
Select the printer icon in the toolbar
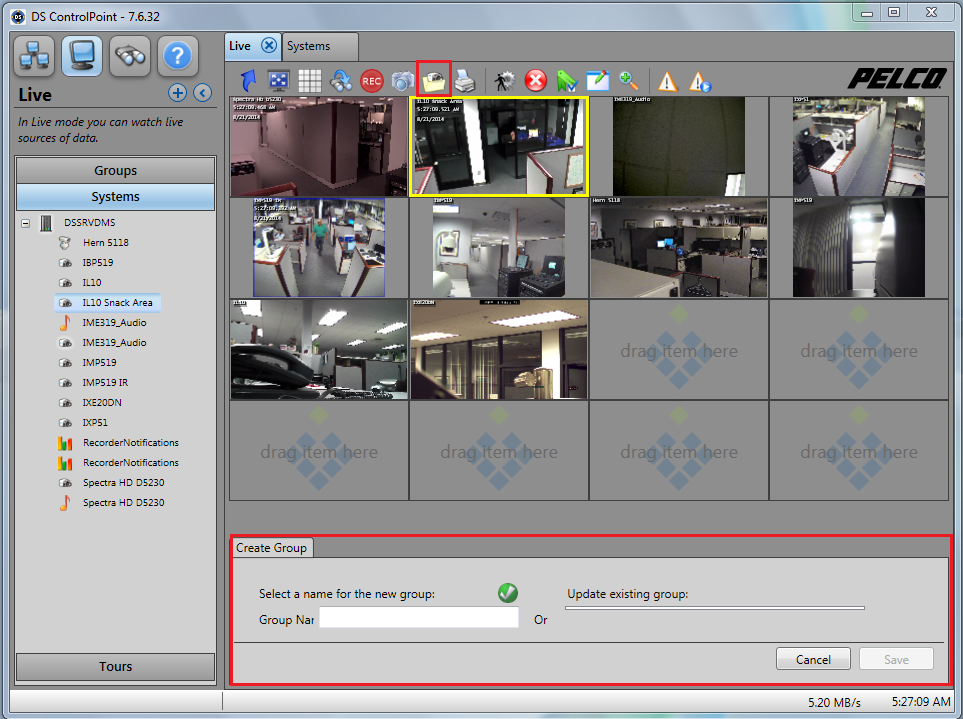464,81
